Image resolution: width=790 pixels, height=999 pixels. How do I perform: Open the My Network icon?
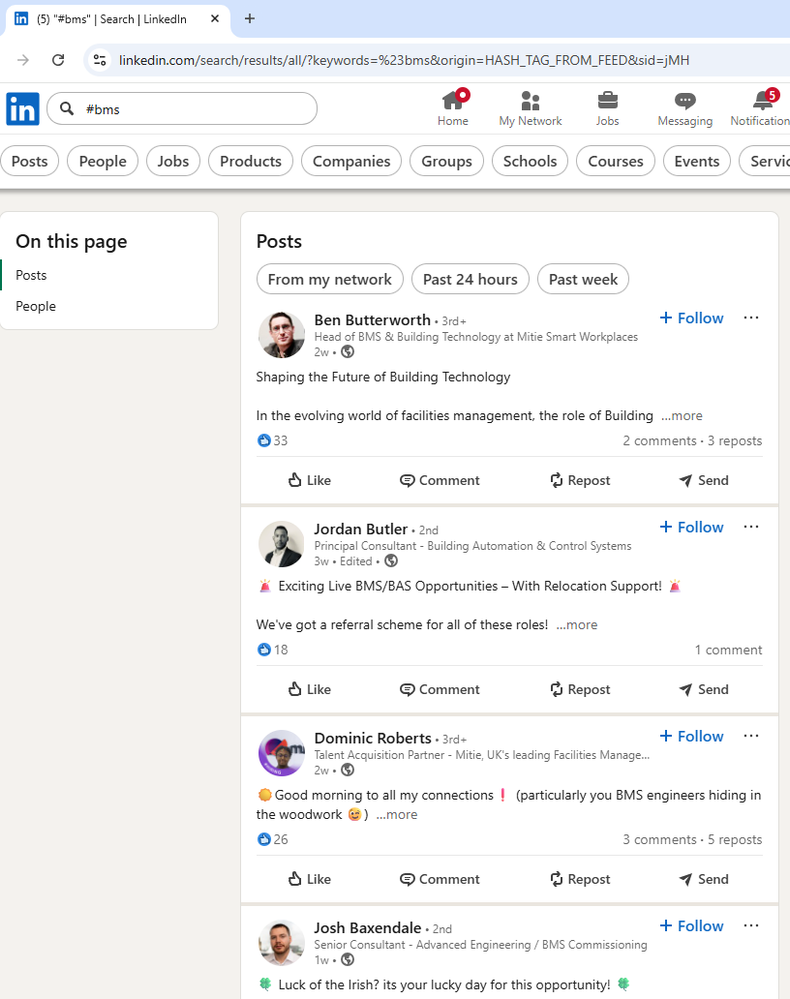pyautogui.click(x=530, y=108)
